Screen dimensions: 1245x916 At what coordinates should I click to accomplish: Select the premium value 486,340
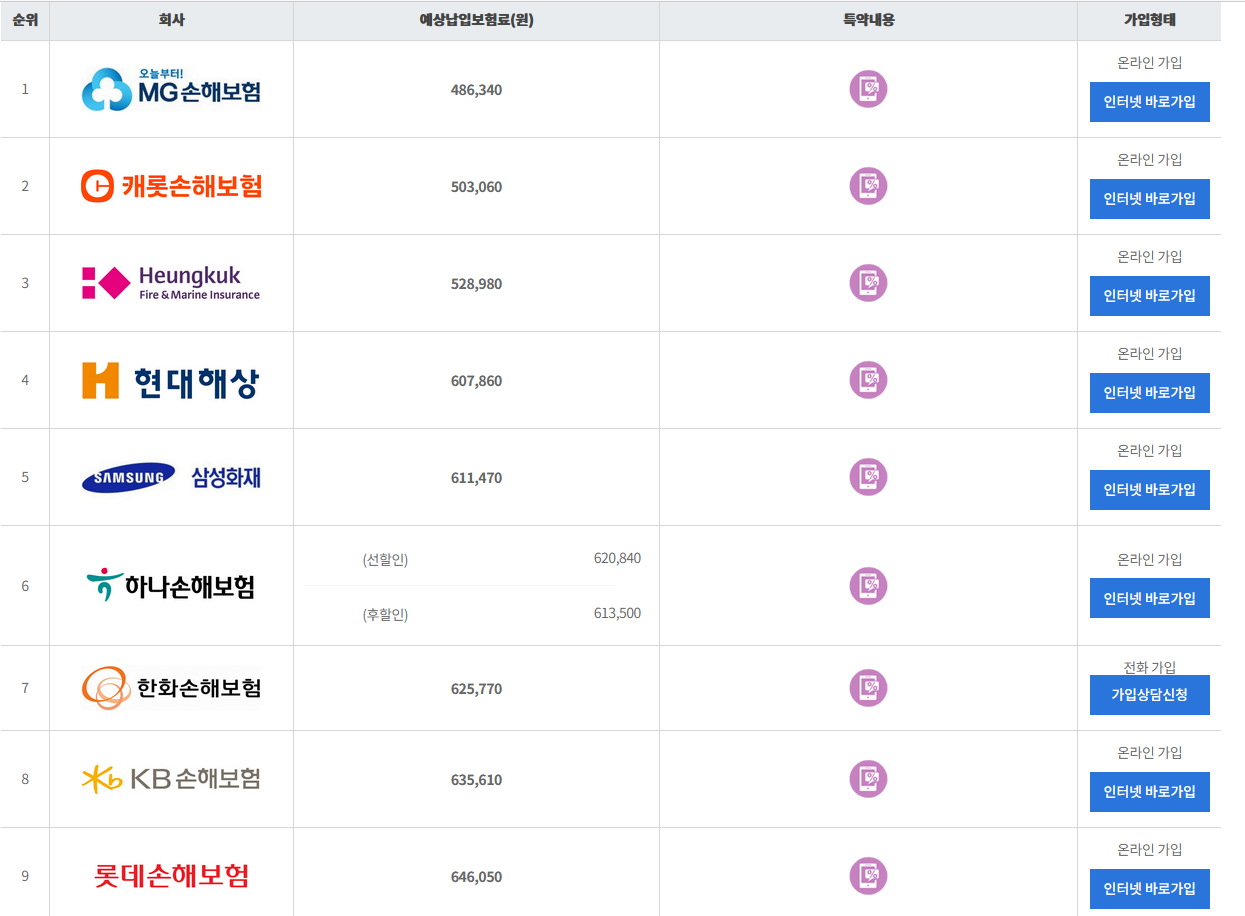pyautogui.click(x=476, y=90)
